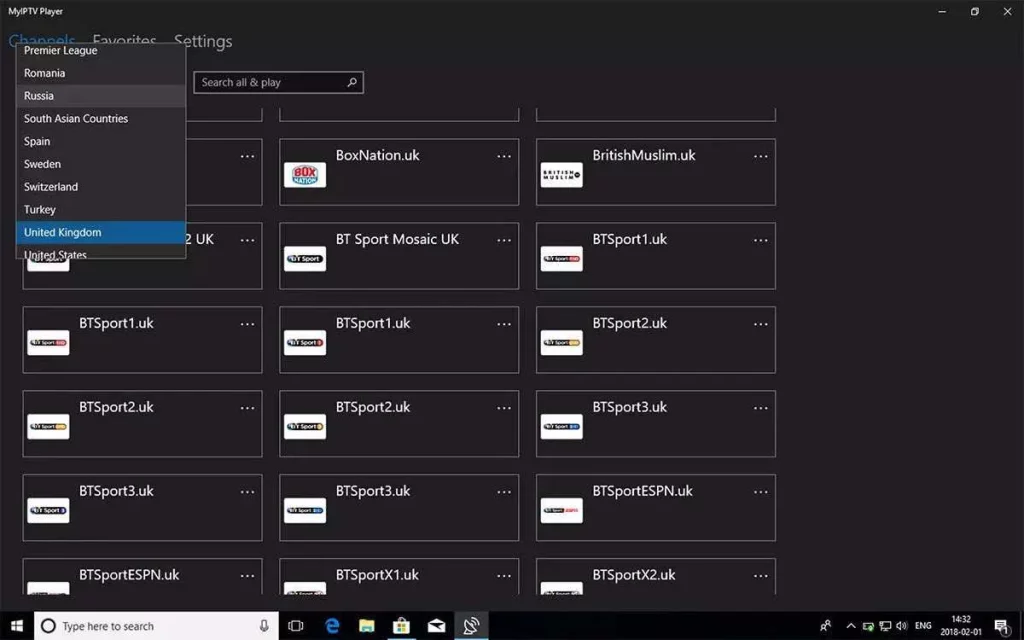The image size is (1024, 640).
Task: Select the BritishMuslim.uk channel logo
Action: (x=562, y=172)
